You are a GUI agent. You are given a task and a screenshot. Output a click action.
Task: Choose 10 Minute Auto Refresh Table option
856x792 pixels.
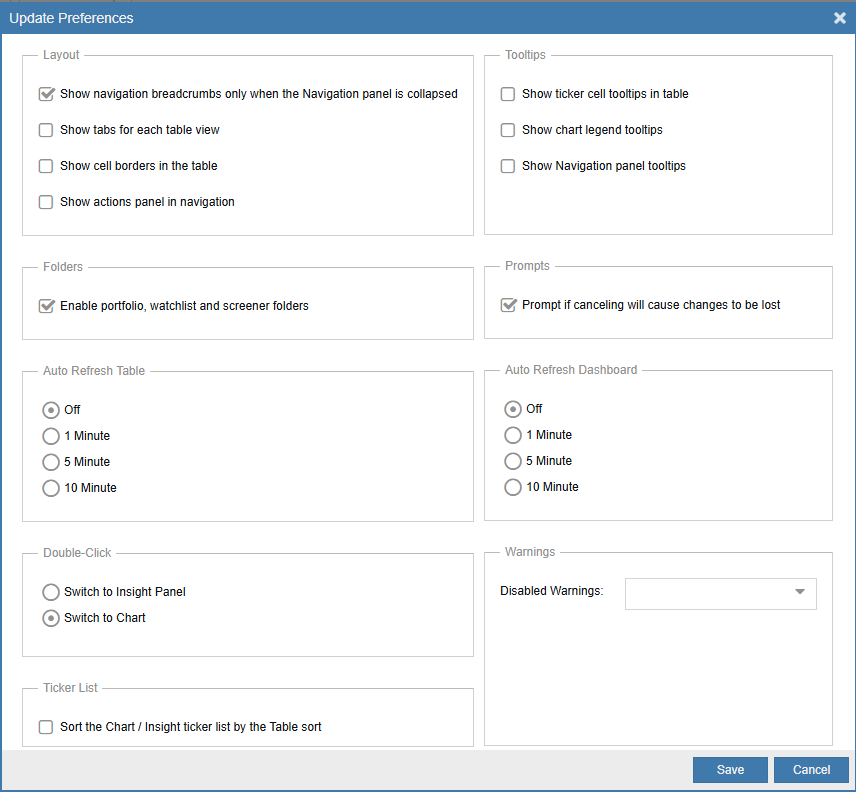51,488
